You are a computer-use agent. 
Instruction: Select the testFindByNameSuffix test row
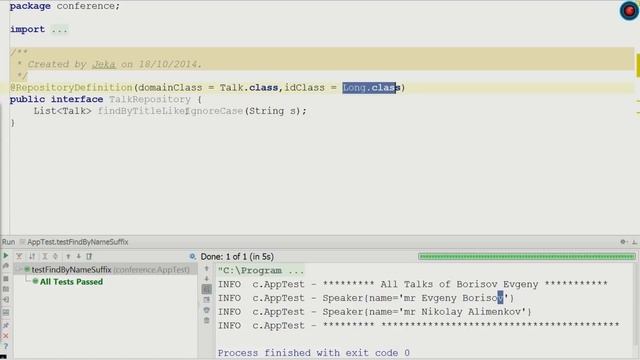click(x=105, y=269)
